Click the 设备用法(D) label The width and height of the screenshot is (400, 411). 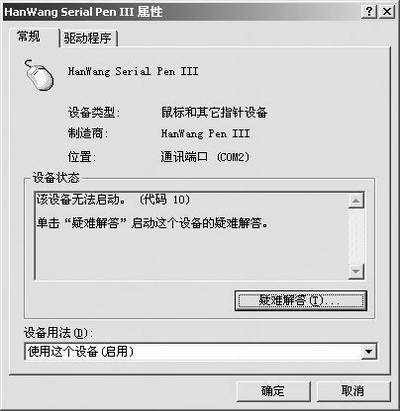tap(58, 333)
